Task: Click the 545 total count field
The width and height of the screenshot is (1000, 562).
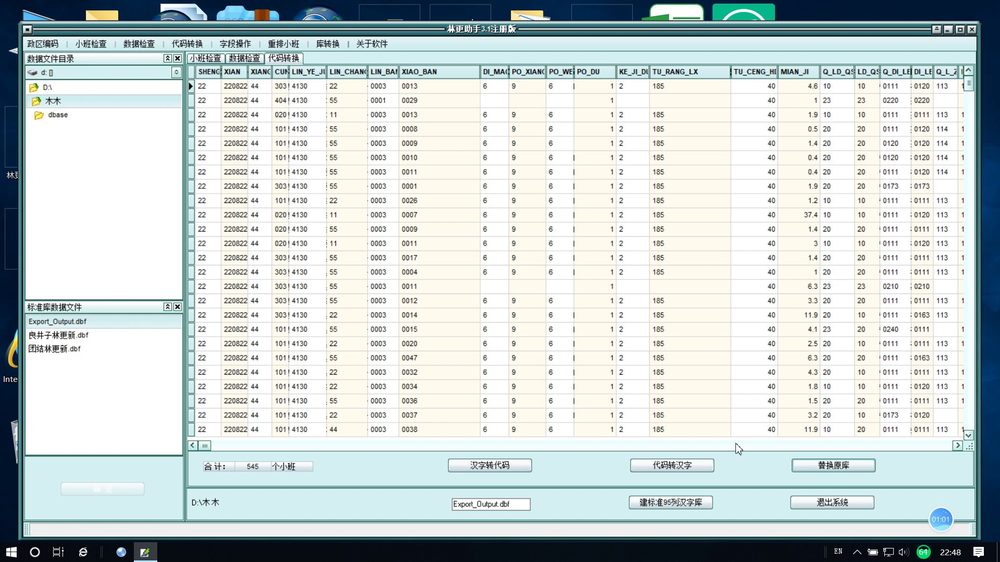Action: pyautogui.click(x=252, y=467)
